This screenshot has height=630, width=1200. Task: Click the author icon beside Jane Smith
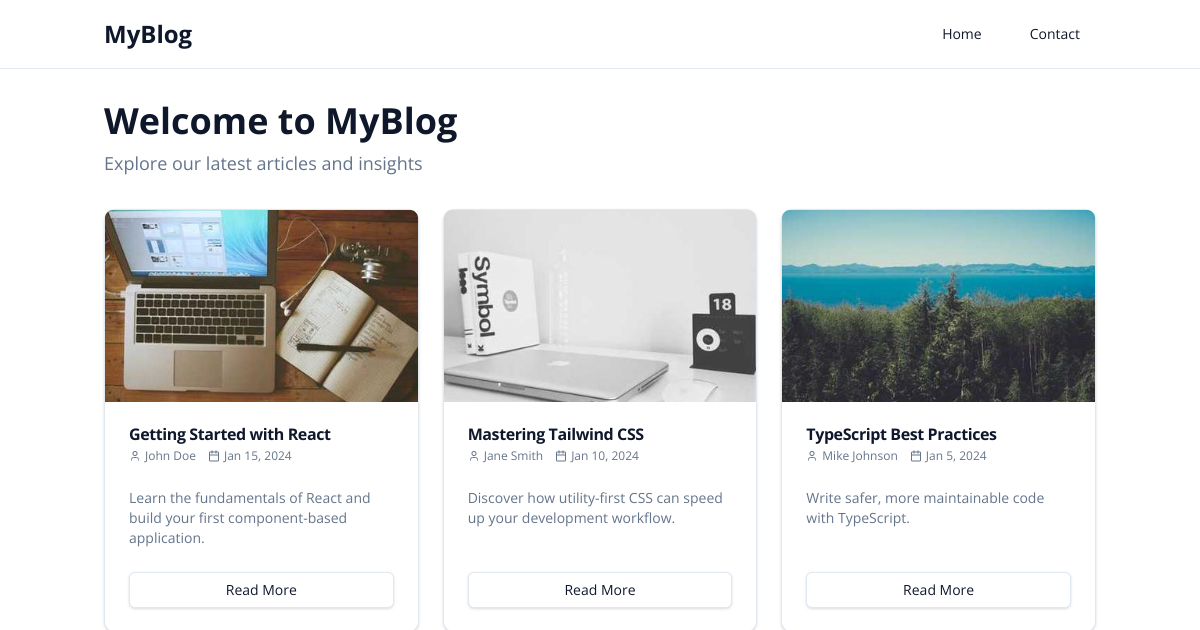474,456
